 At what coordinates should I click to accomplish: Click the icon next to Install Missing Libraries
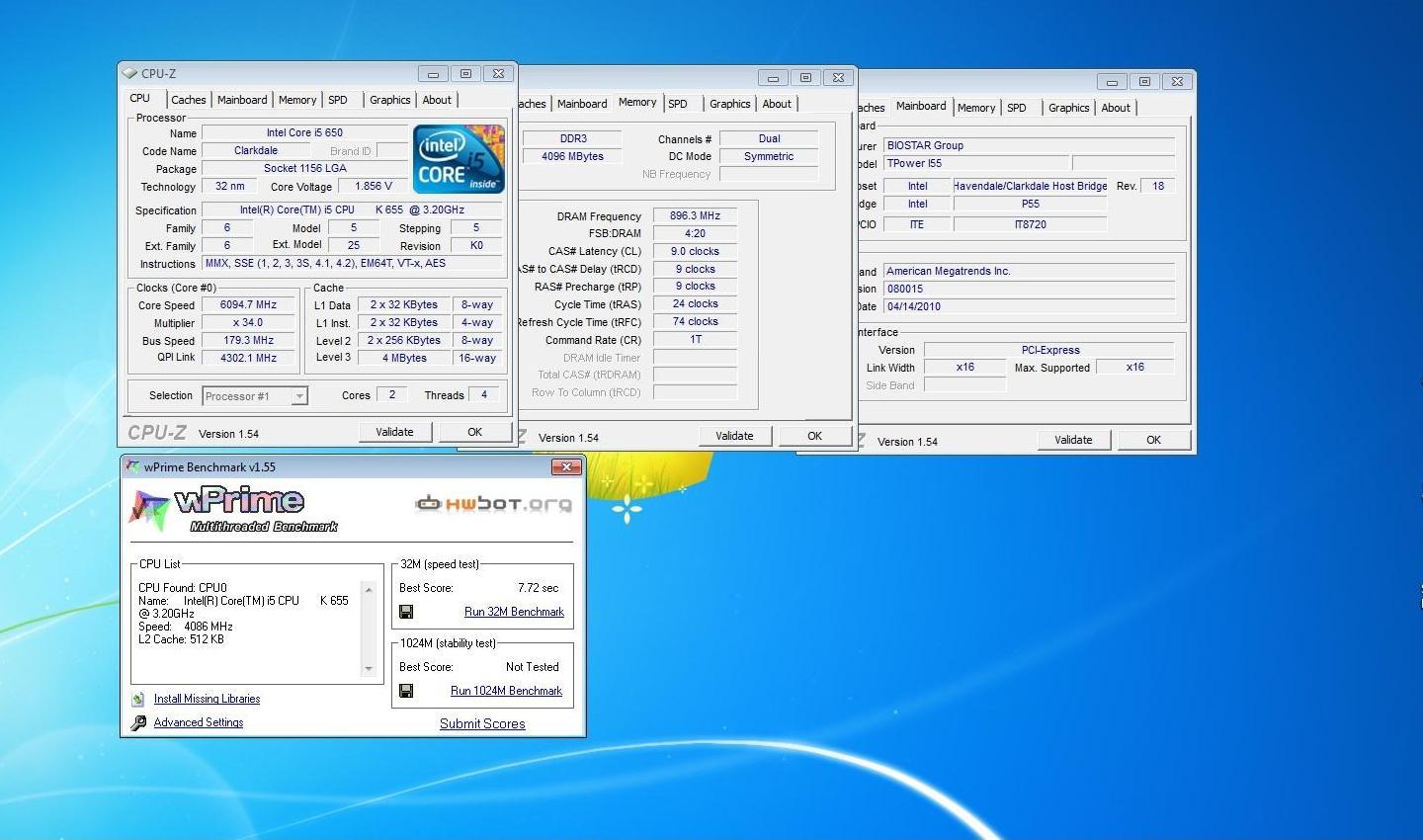[x=138, y=699]
